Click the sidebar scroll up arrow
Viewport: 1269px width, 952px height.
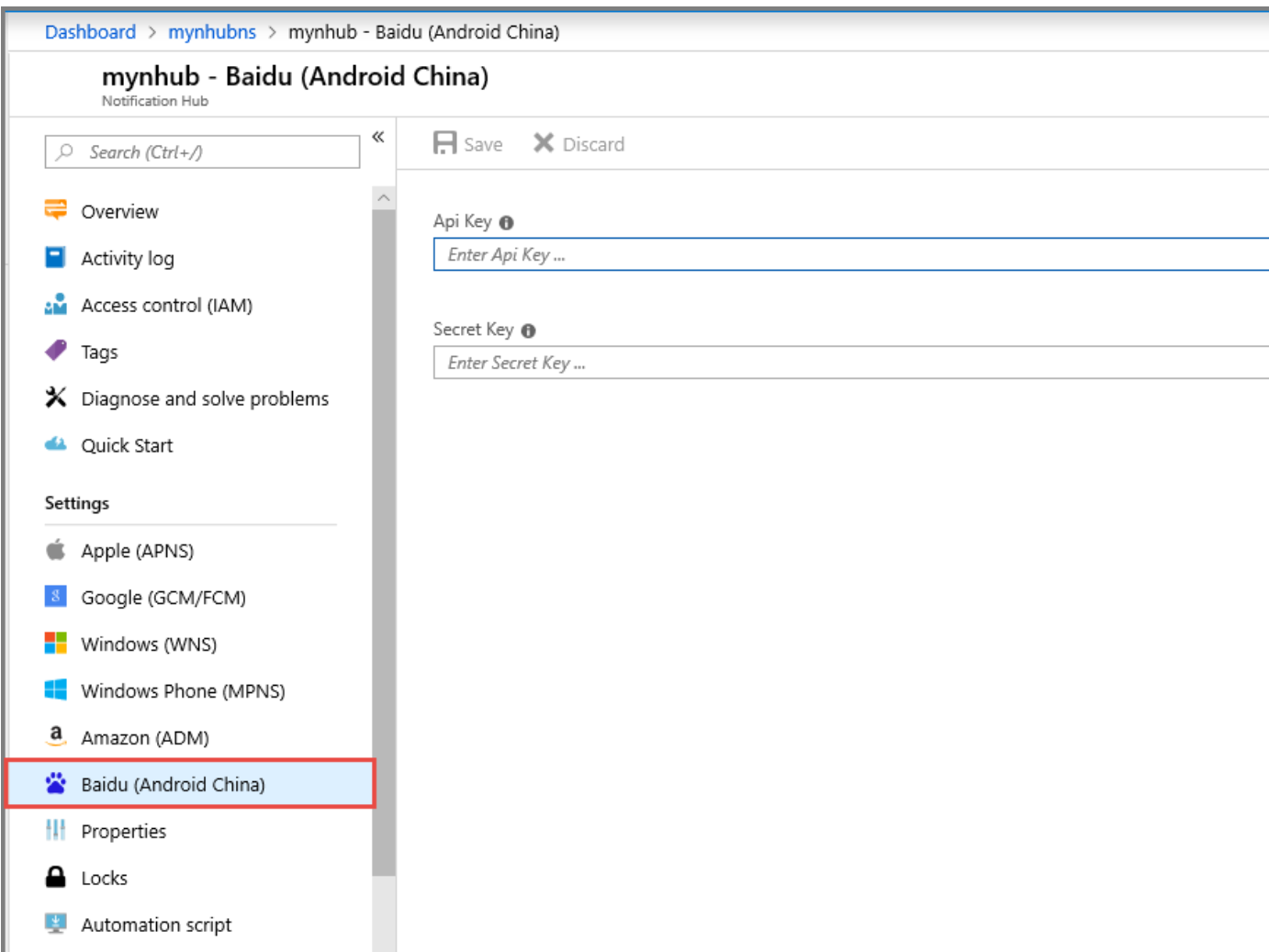click(384, 198)
